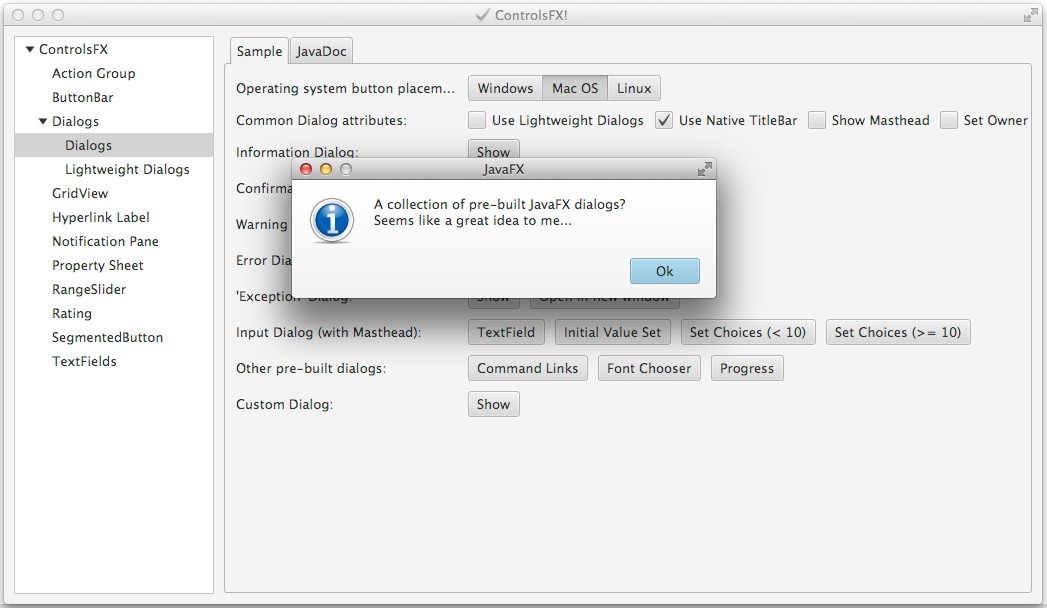Close the JavaFX dialog with red button
1047x608 pixels.
(306, 170)
